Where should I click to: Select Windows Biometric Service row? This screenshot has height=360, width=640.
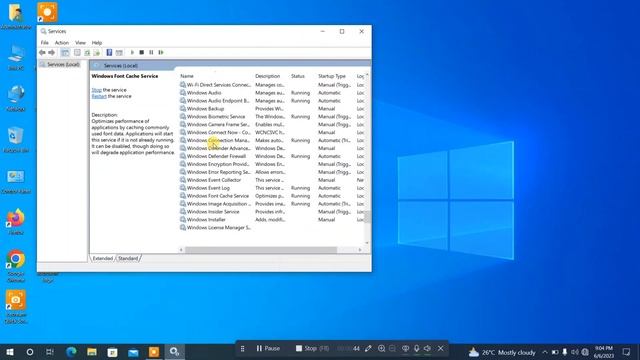tap(271, 117)
